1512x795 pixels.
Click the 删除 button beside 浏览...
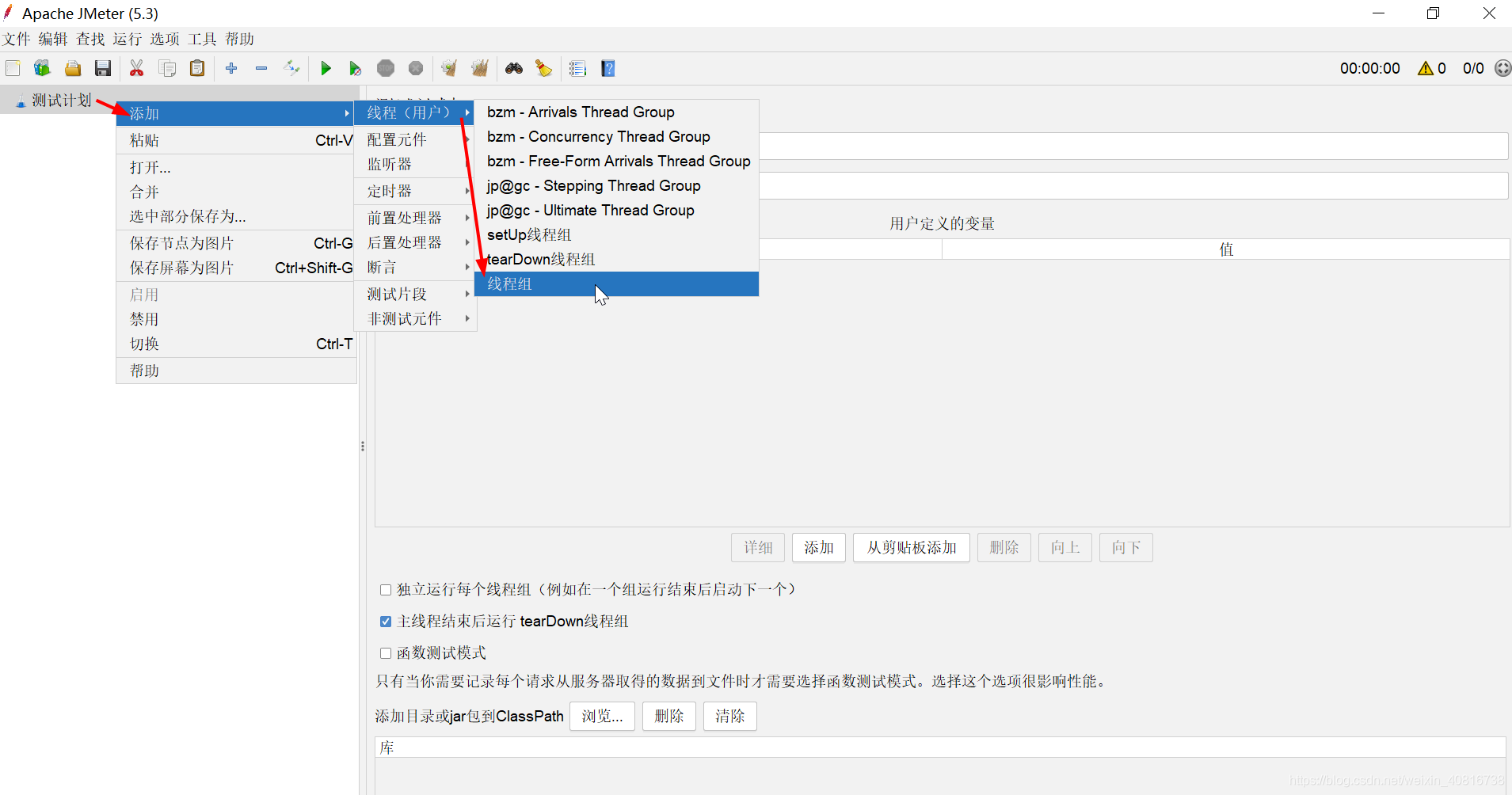pyautogui.click(x=669, y=716)
